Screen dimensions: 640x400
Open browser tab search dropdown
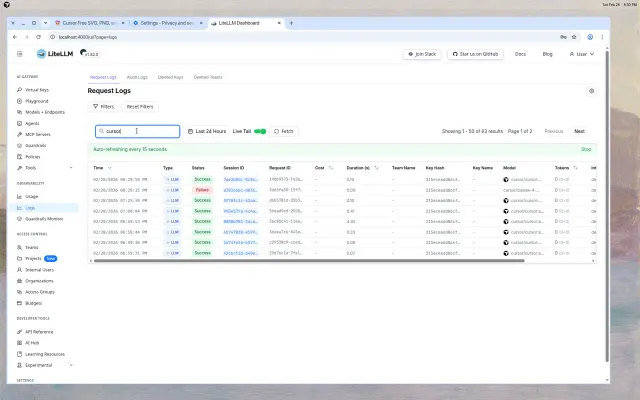(x=45, y=23)
